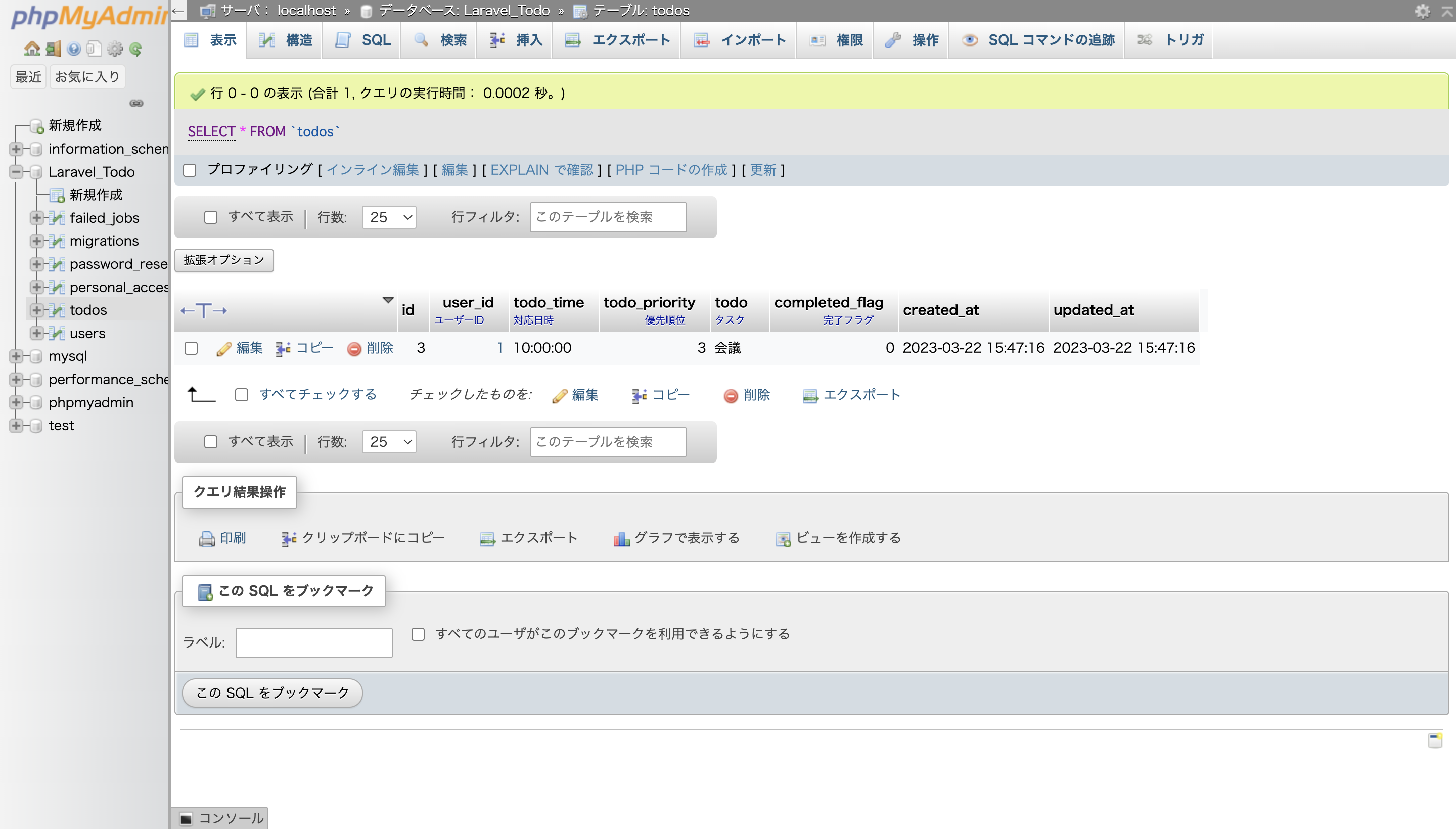Click the pencil edit icon in row 3
The width and height of the screenshot is (1456, 829).
pyautogui.click(x=224, y=348)
